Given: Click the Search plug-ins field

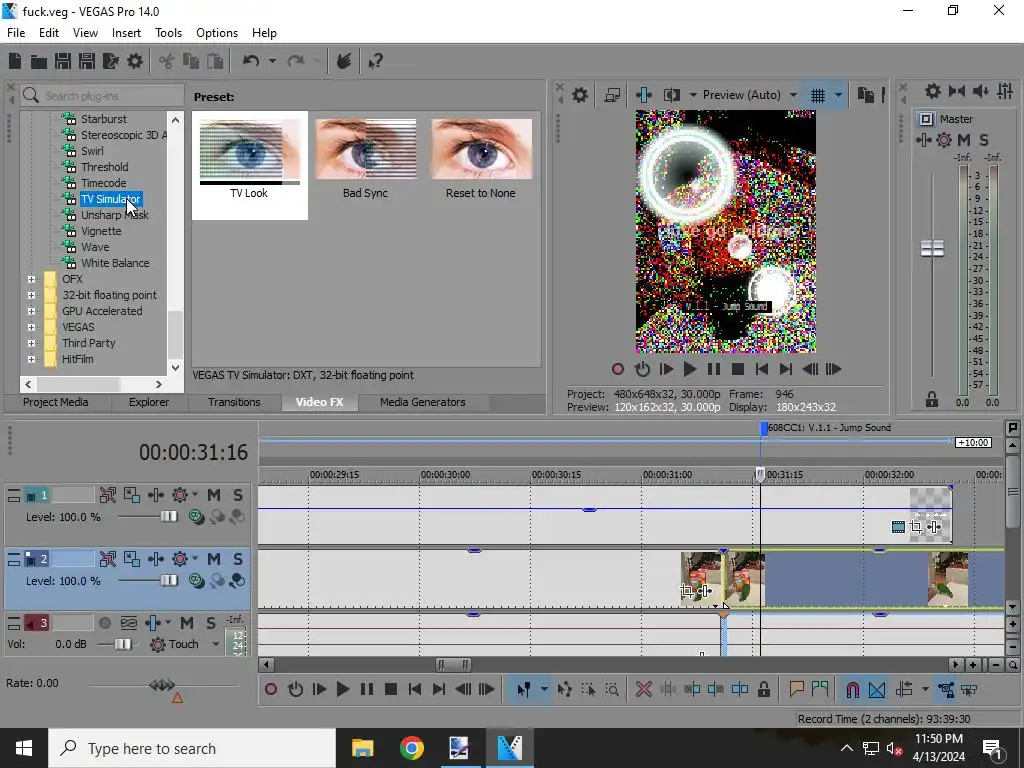Looking at the screenshot, I should (103, 95).
